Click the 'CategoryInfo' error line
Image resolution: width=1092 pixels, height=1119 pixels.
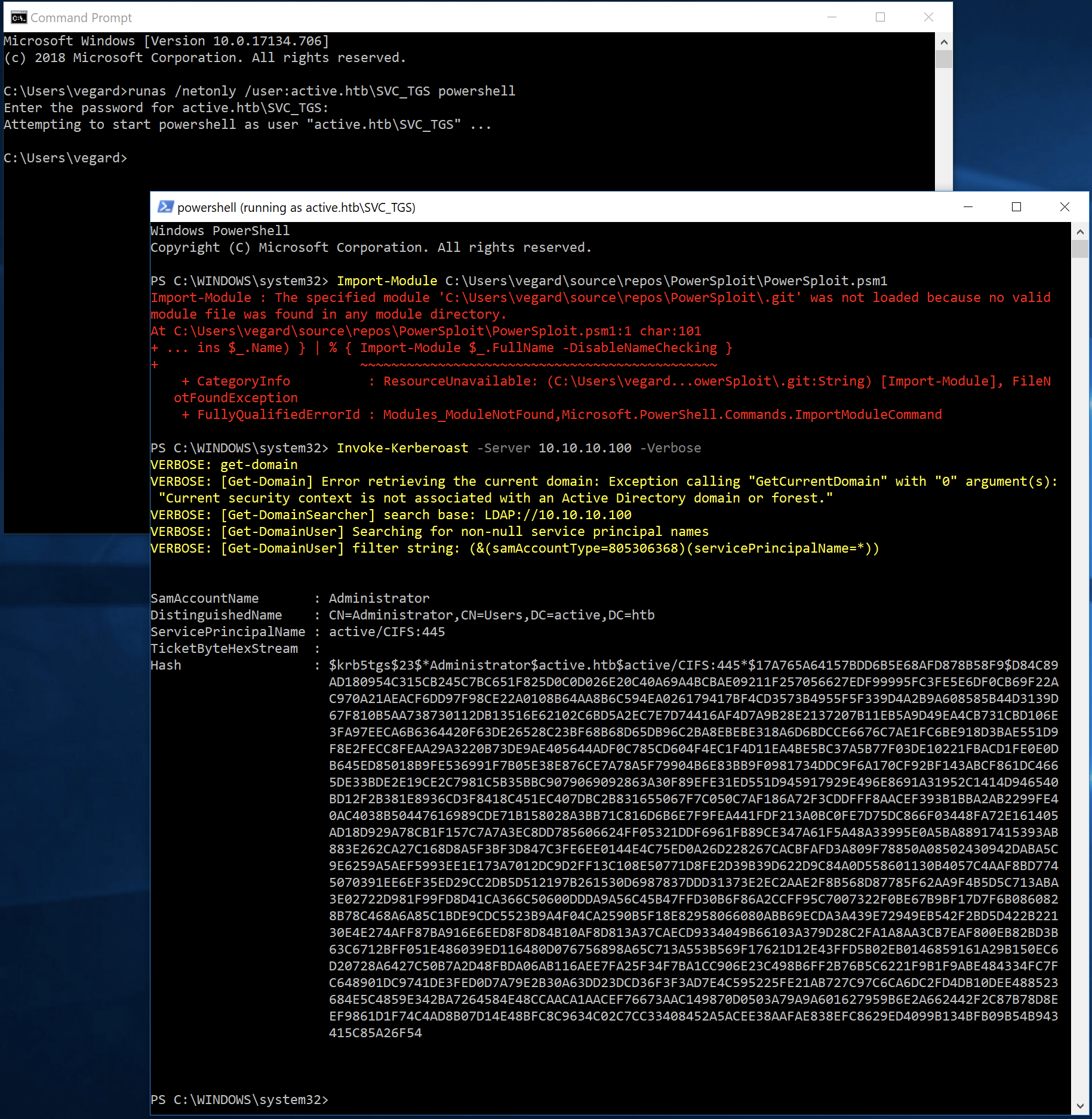point(616,381)
